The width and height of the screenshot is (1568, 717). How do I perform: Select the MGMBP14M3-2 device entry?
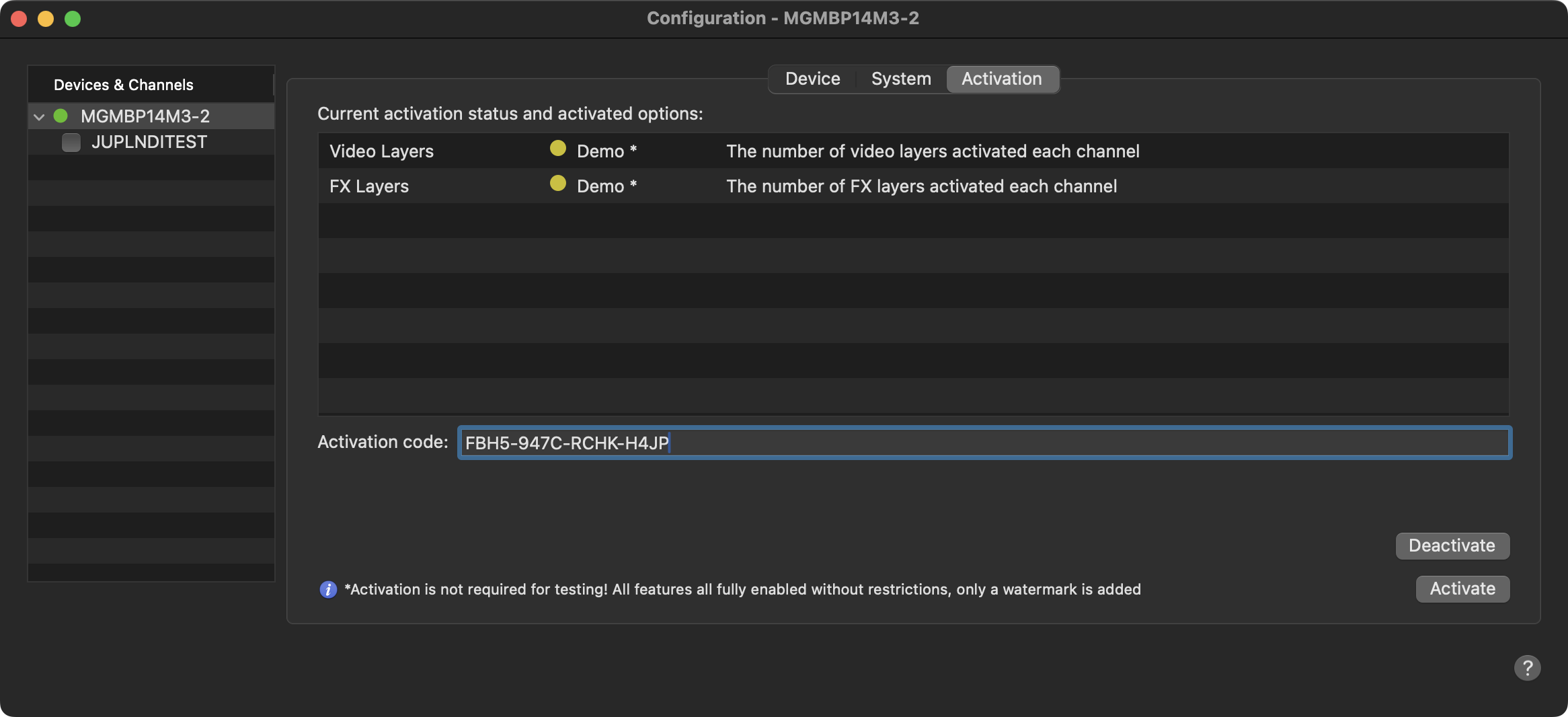pos(145,116)
